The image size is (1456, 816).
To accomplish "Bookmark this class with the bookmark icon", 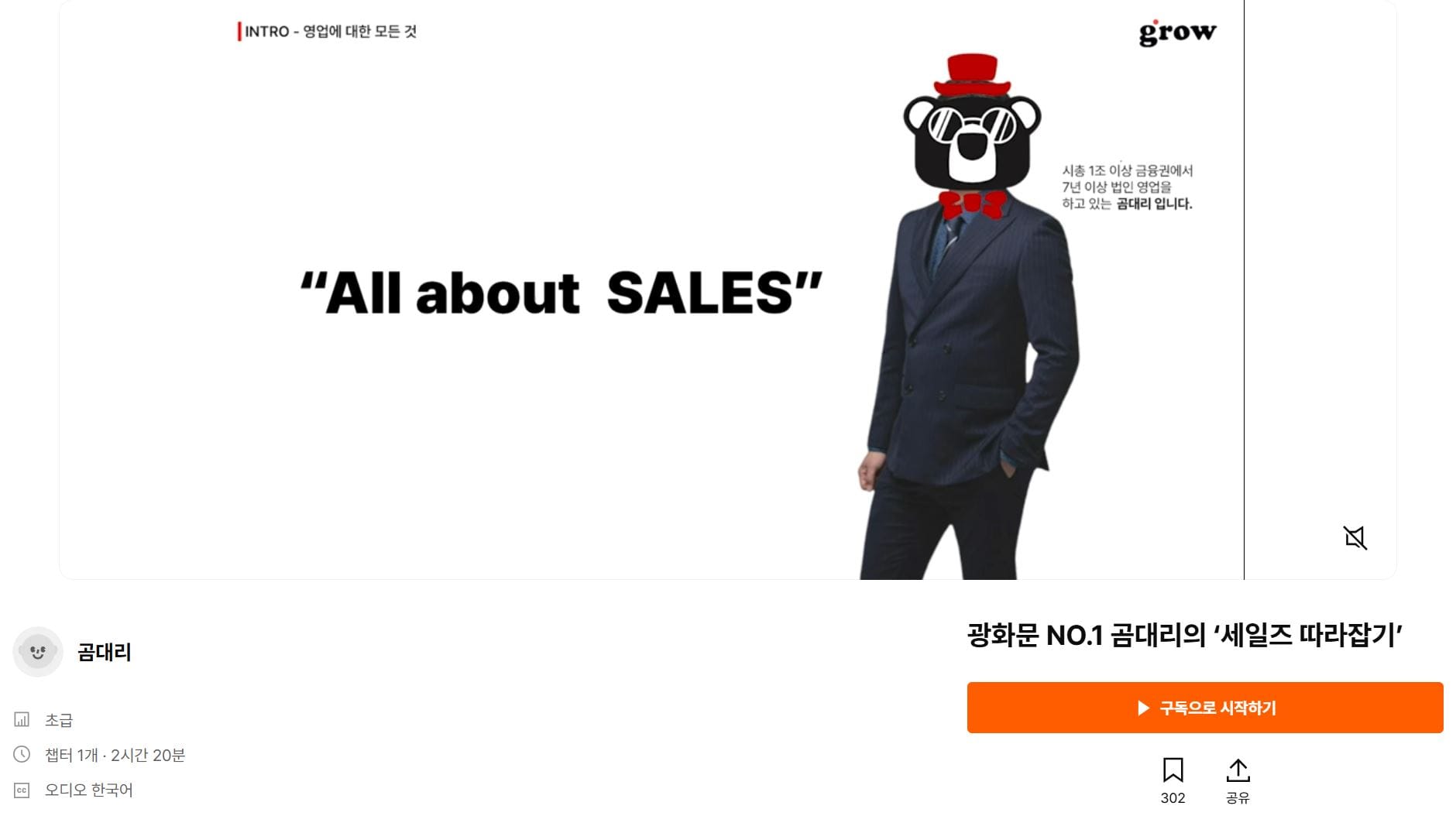I will pos(1173,770).
